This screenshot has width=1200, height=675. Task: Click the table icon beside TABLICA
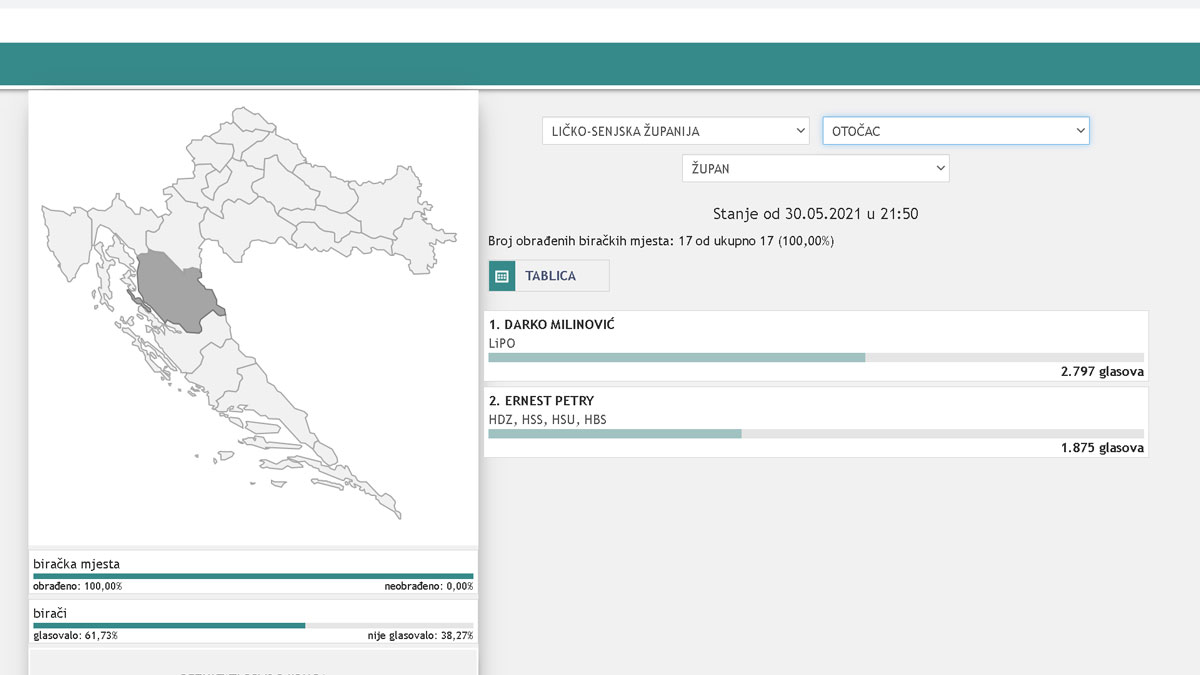click(x=502, y=276)
